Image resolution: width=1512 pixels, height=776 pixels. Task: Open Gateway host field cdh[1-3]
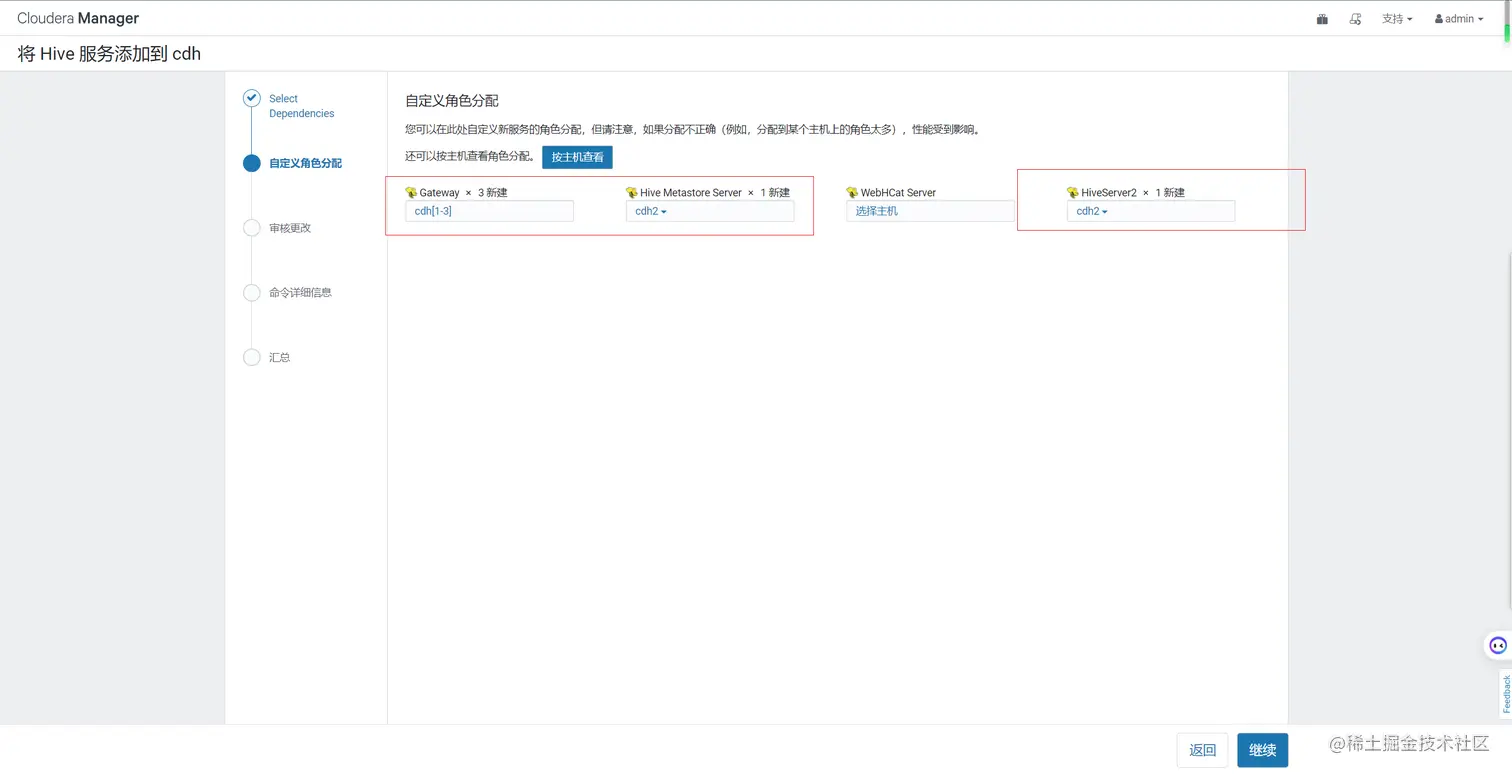pyautogui.click(x=489, y=211)
